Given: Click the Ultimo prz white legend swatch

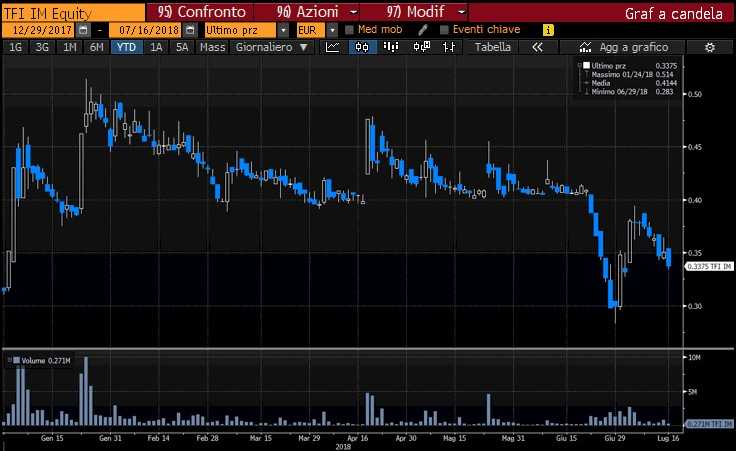Looking at the screenshot, I should pyautogui.click(x=586, y=65).
